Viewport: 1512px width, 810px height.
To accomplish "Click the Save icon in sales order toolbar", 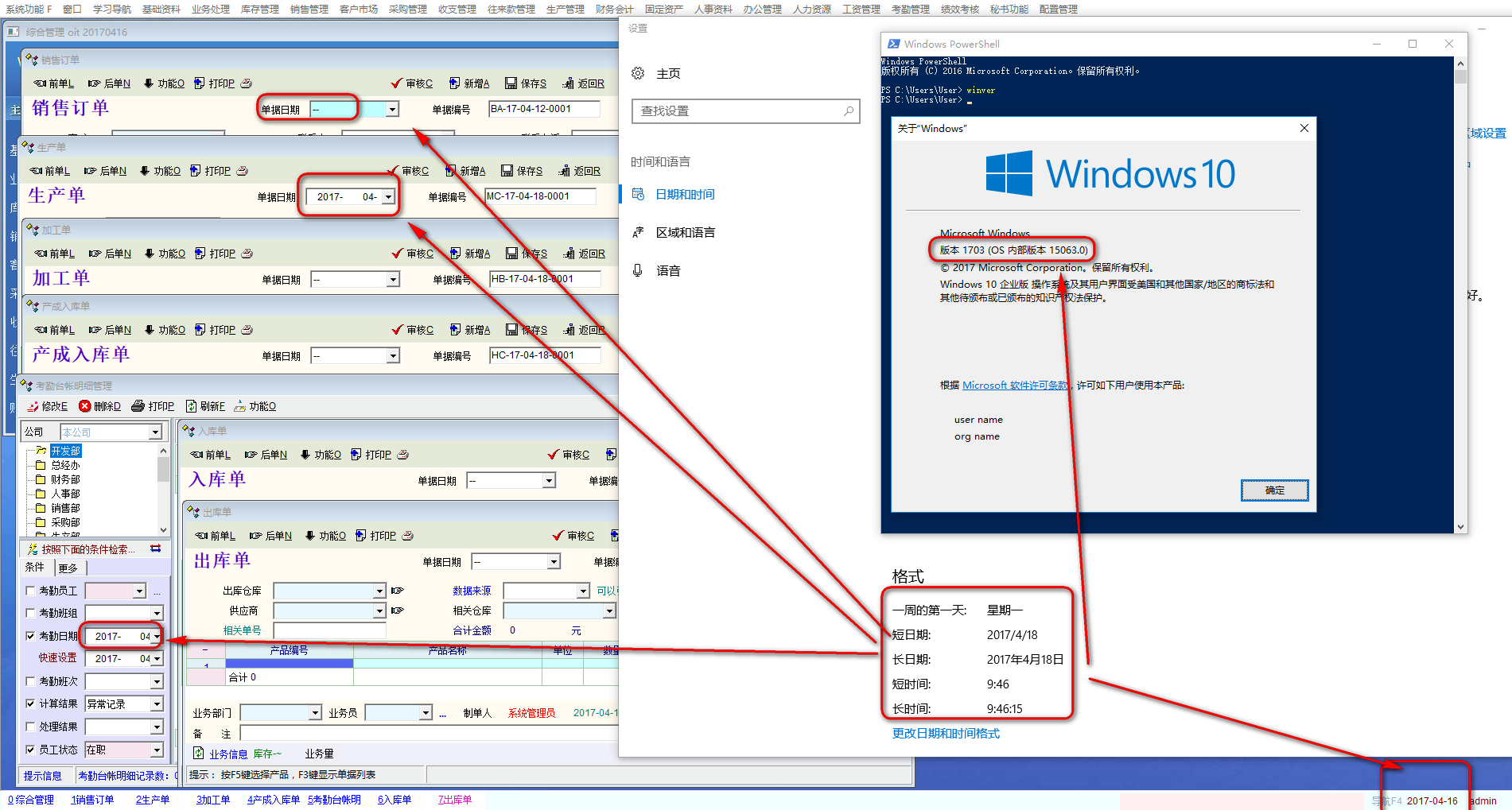I will pos(511,83).
